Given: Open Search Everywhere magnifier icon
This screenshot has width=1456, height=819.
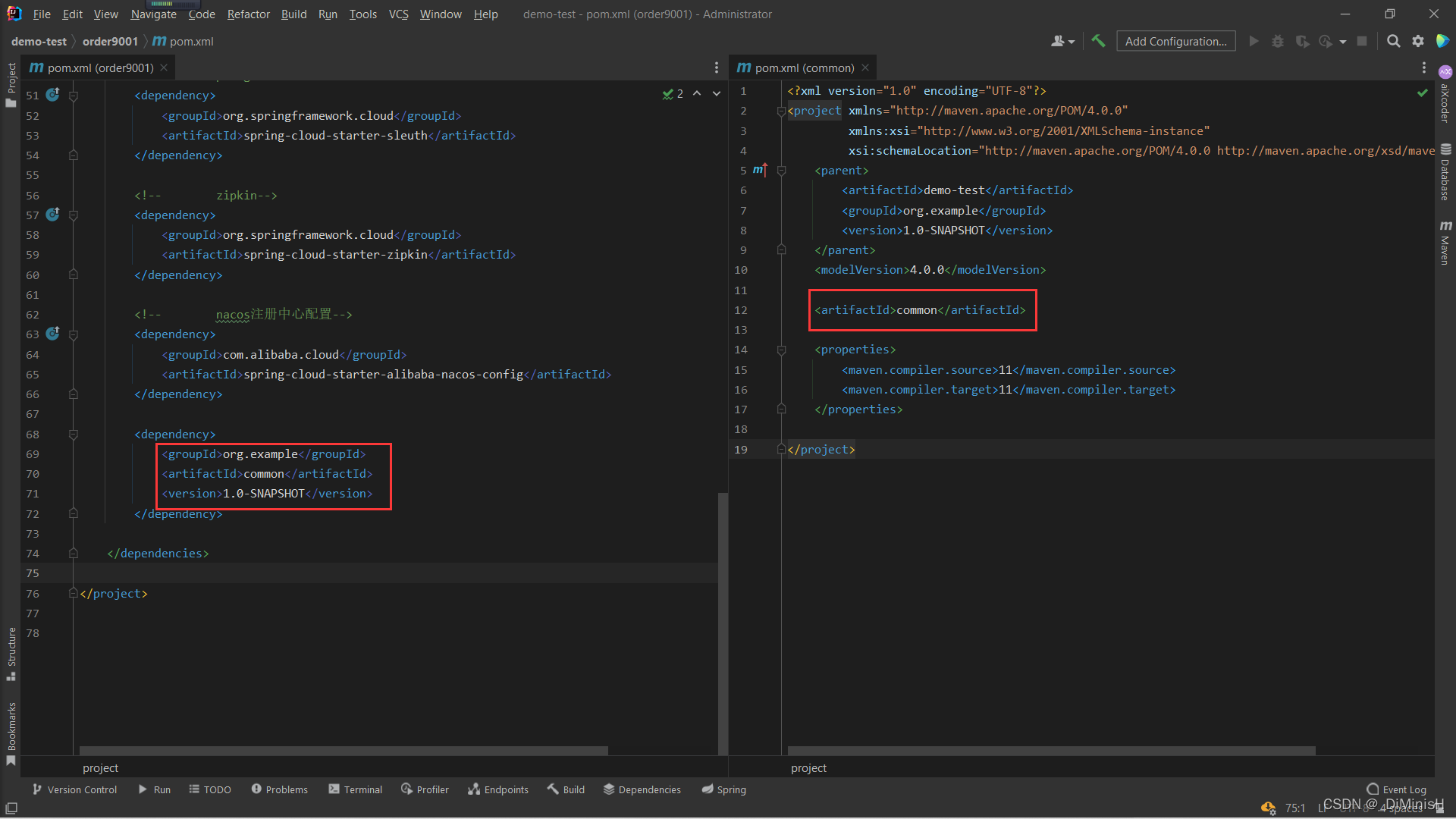Looking at the screenshot, I should click(x=1393, y=41).
